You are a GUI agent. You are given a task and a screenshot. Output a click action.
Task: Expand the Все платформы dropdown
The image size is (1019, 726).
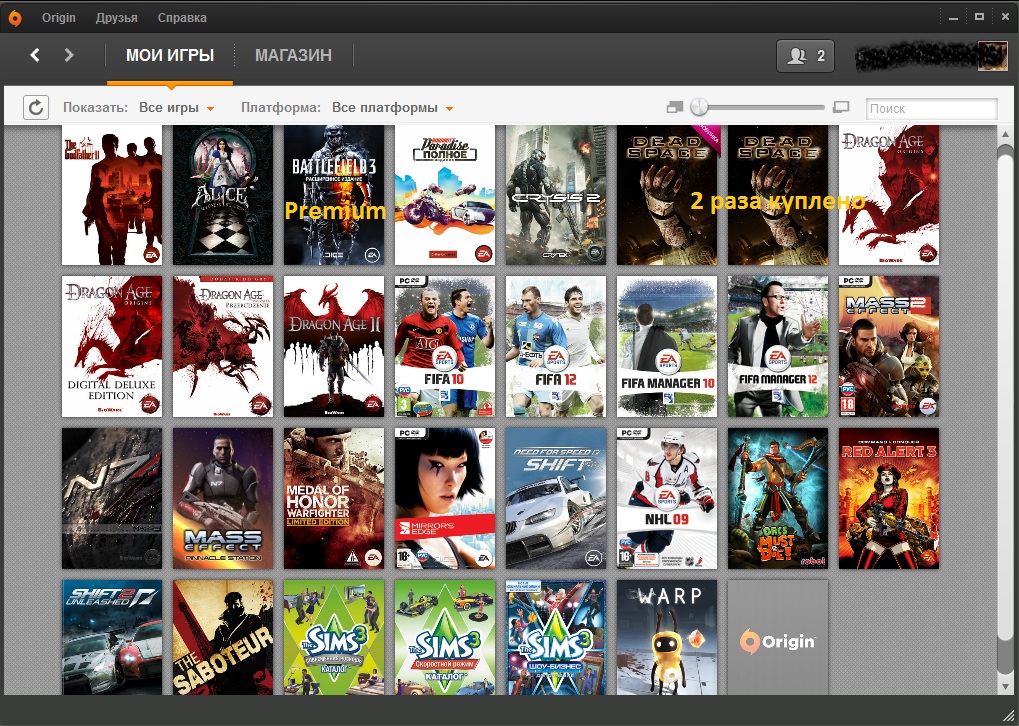point(393,108)
